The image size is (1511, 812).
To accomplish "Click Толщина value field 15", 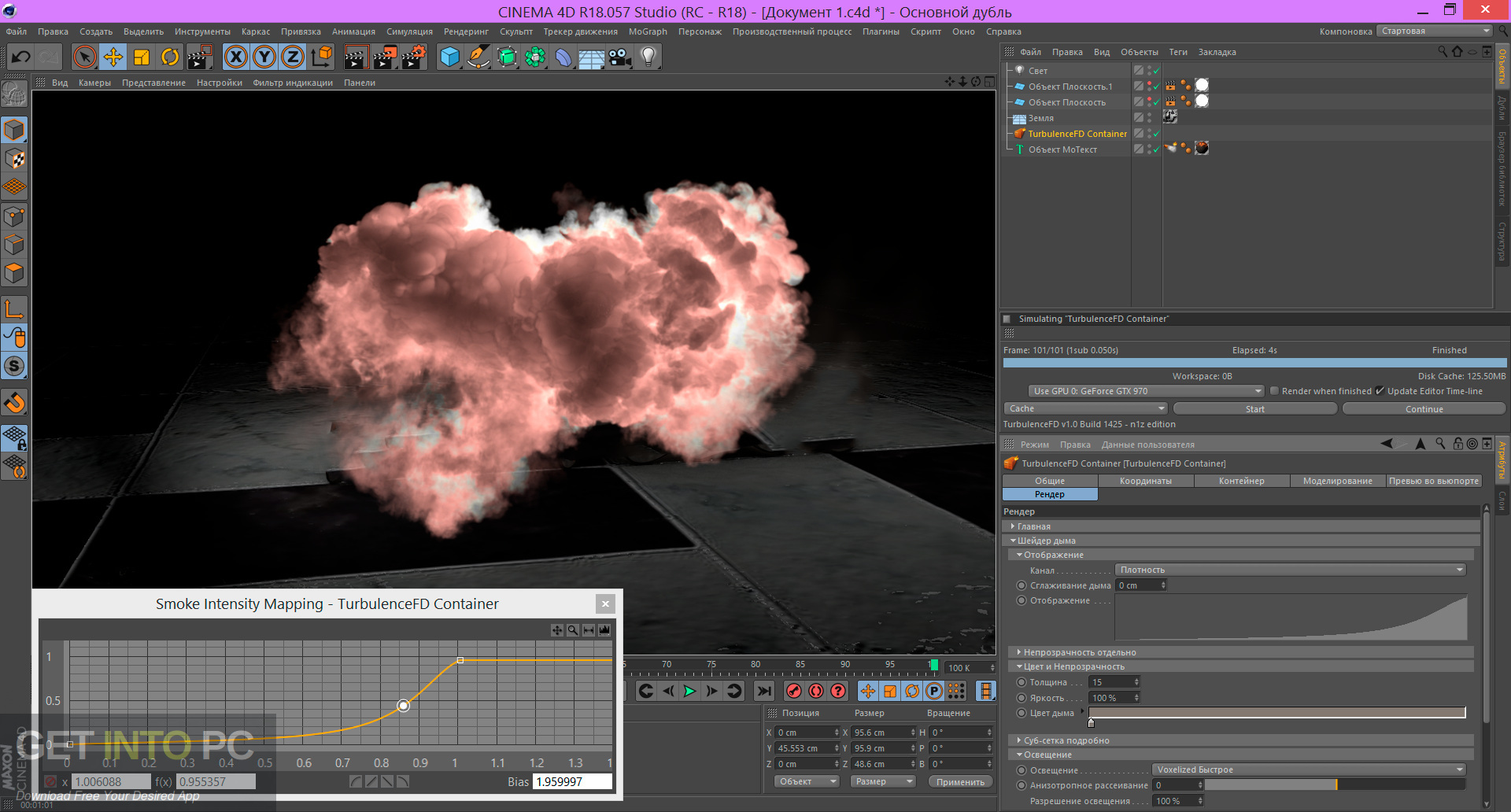I will click(1112, 682).
